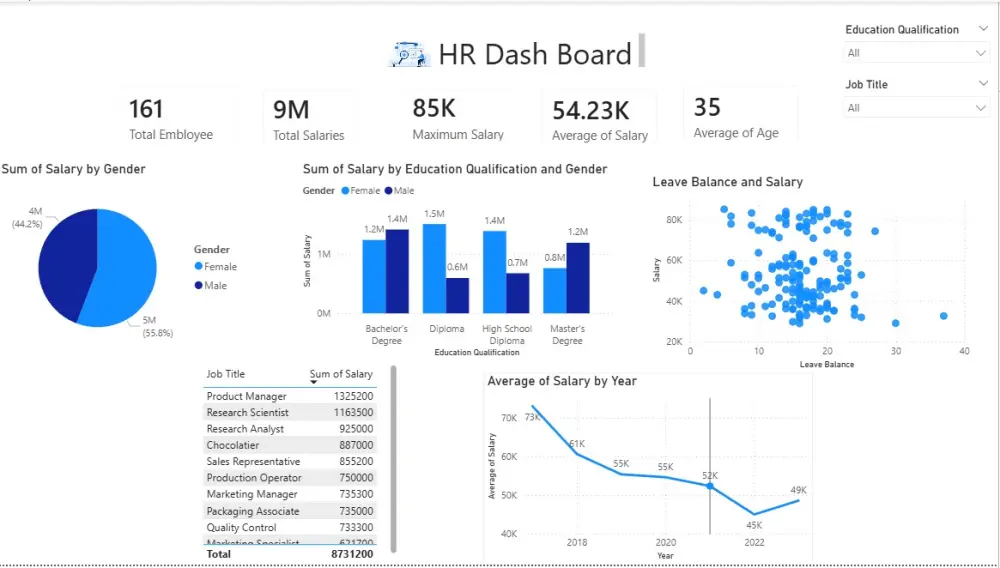Sort table by the Sum of Salary header
The height and width of the screenshot is (568, 1000).
341,374
